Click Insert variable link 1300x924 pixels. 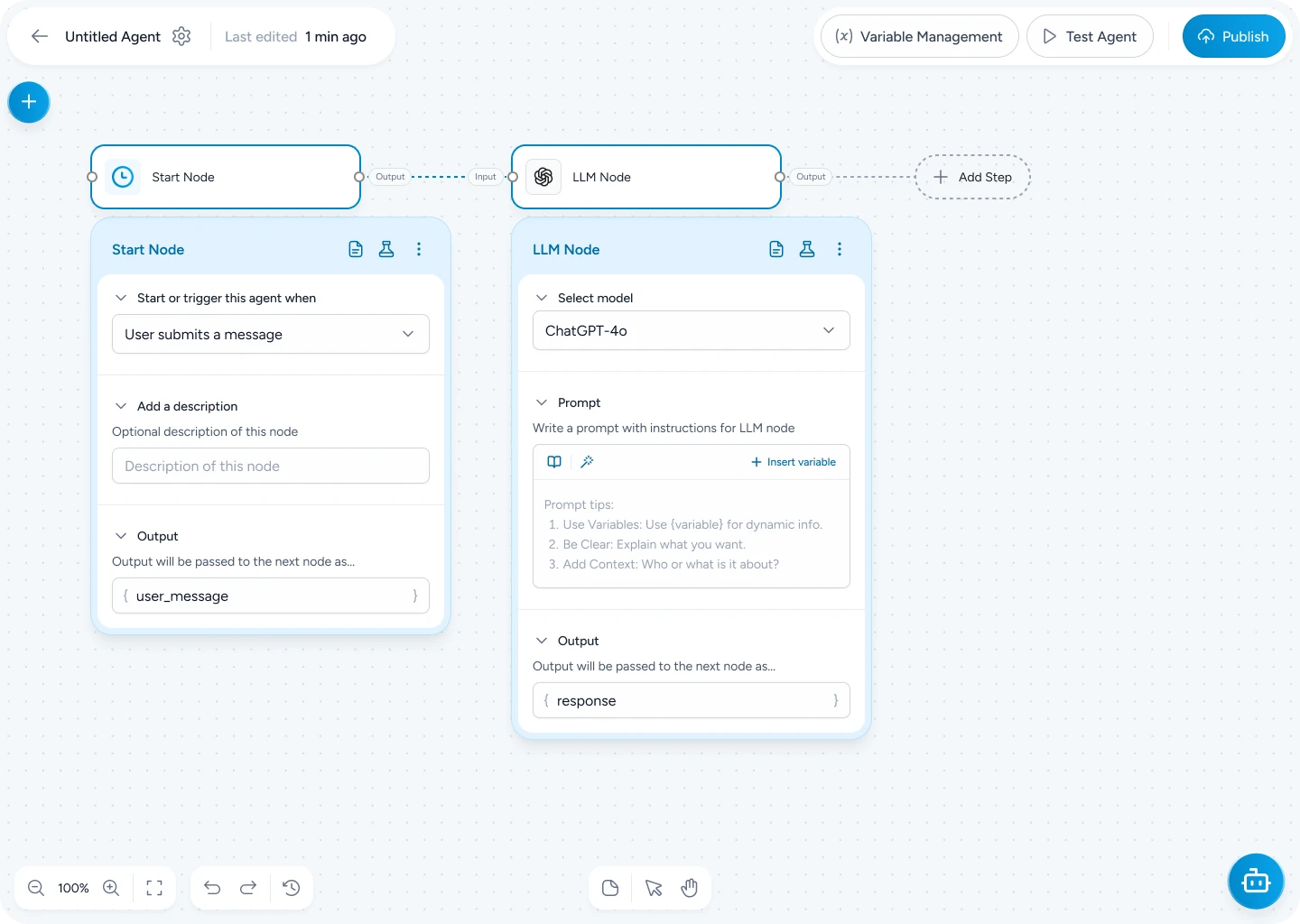[x=794, y=462]
